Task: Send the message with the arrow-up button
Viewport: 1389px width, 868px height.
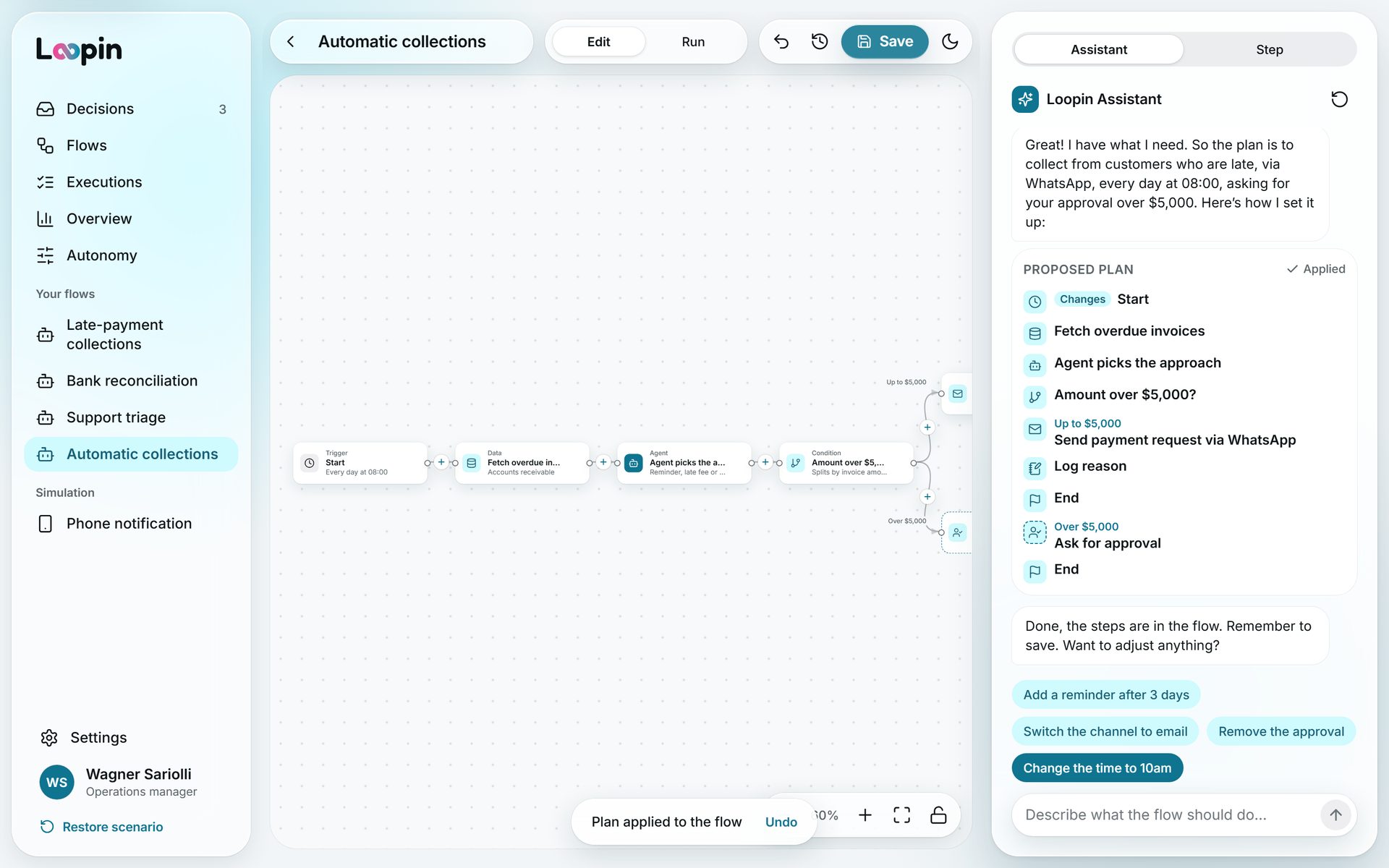Action: pos(1335,814)
